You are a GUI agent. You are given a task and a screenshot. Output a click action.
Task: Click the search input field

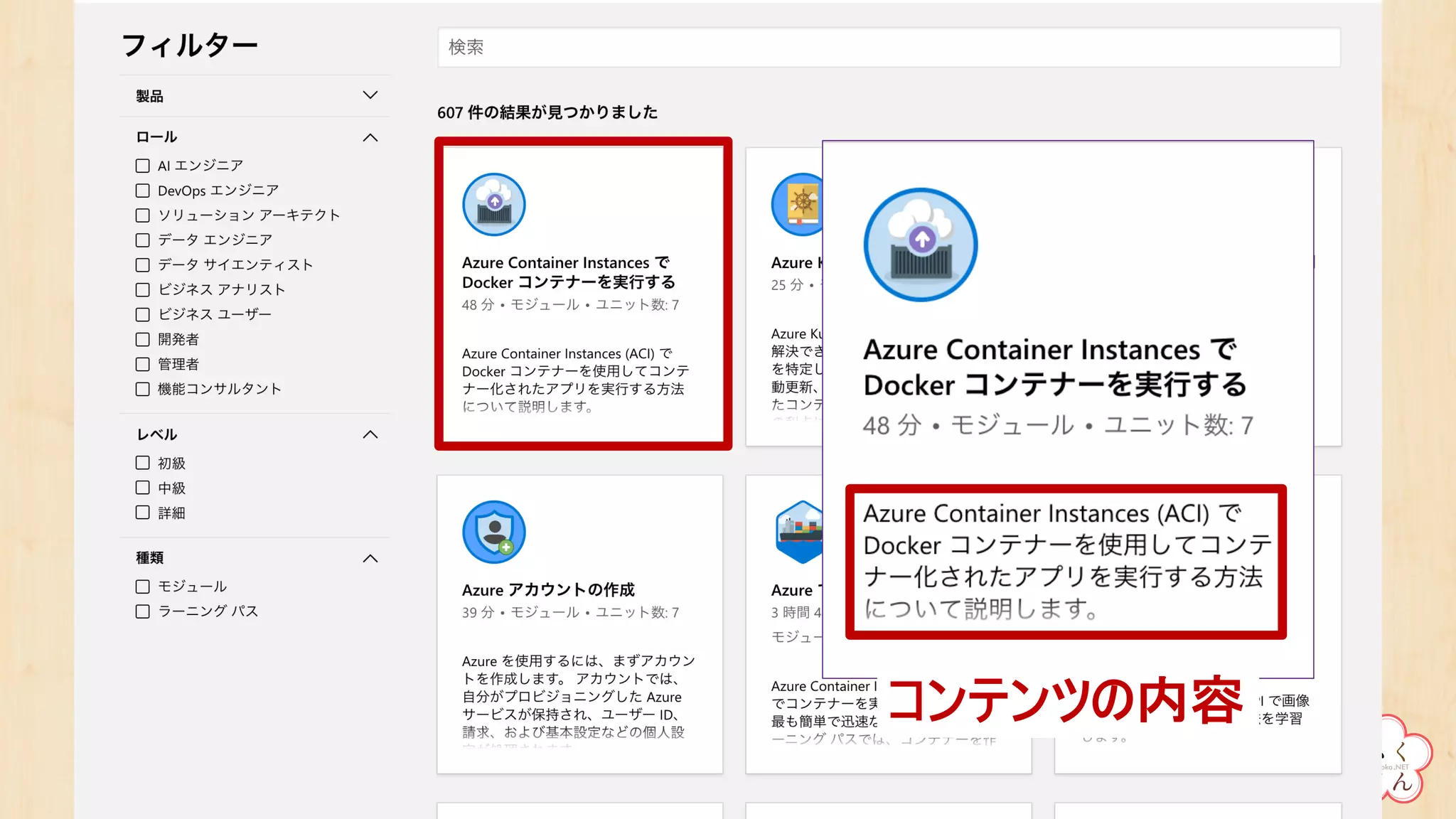click(x=889, y=47)
